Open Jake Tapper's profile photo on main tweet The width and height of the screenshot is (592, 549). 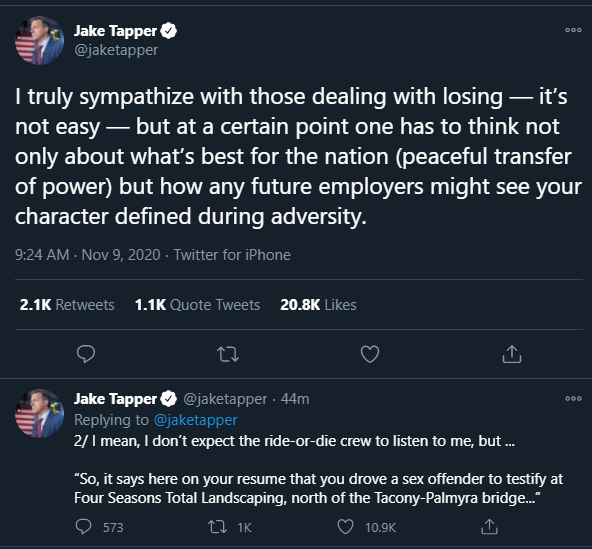coord(40,40)
